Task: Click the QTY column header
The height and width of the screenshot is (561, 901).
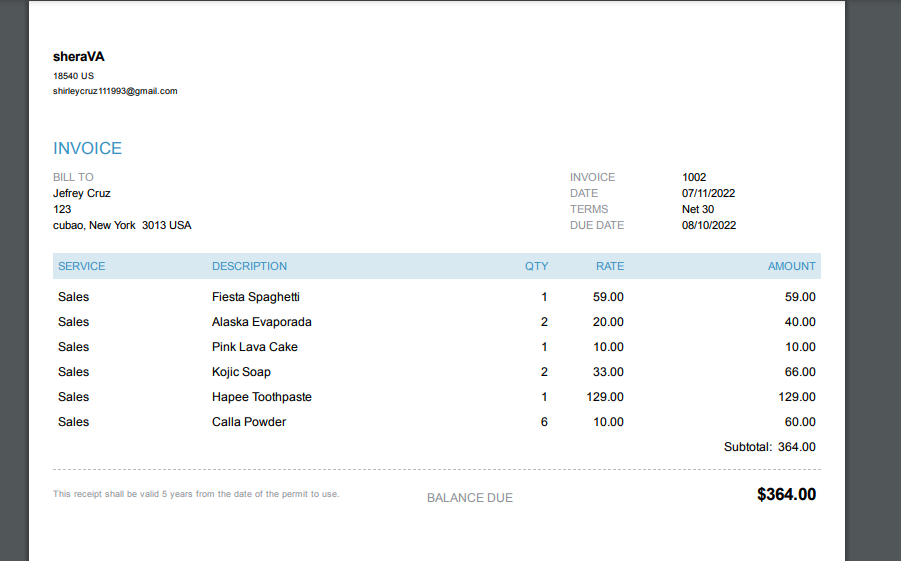Action: [536, 266]
